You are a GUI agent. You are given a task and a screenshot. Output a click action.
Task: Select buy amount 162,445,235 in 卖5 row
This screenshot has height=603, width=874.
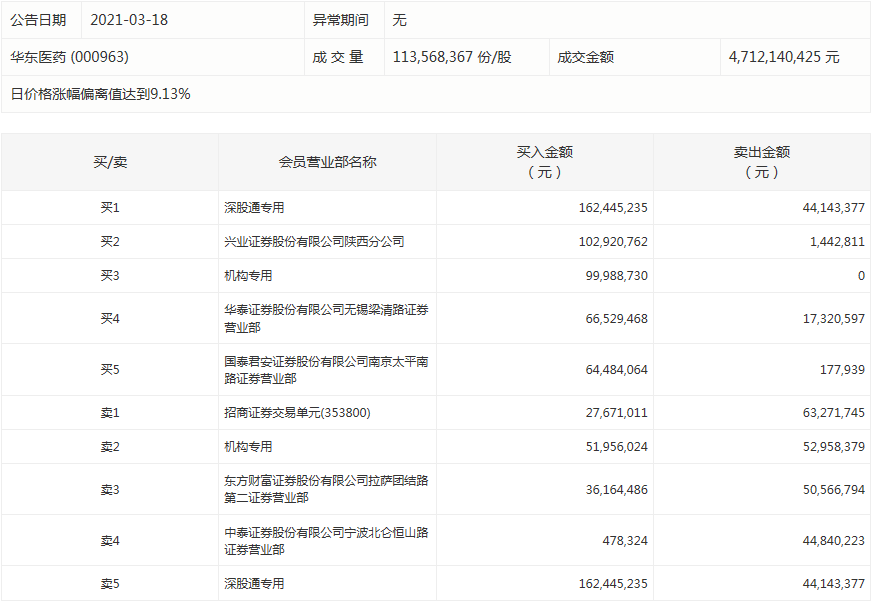point(613,584)
